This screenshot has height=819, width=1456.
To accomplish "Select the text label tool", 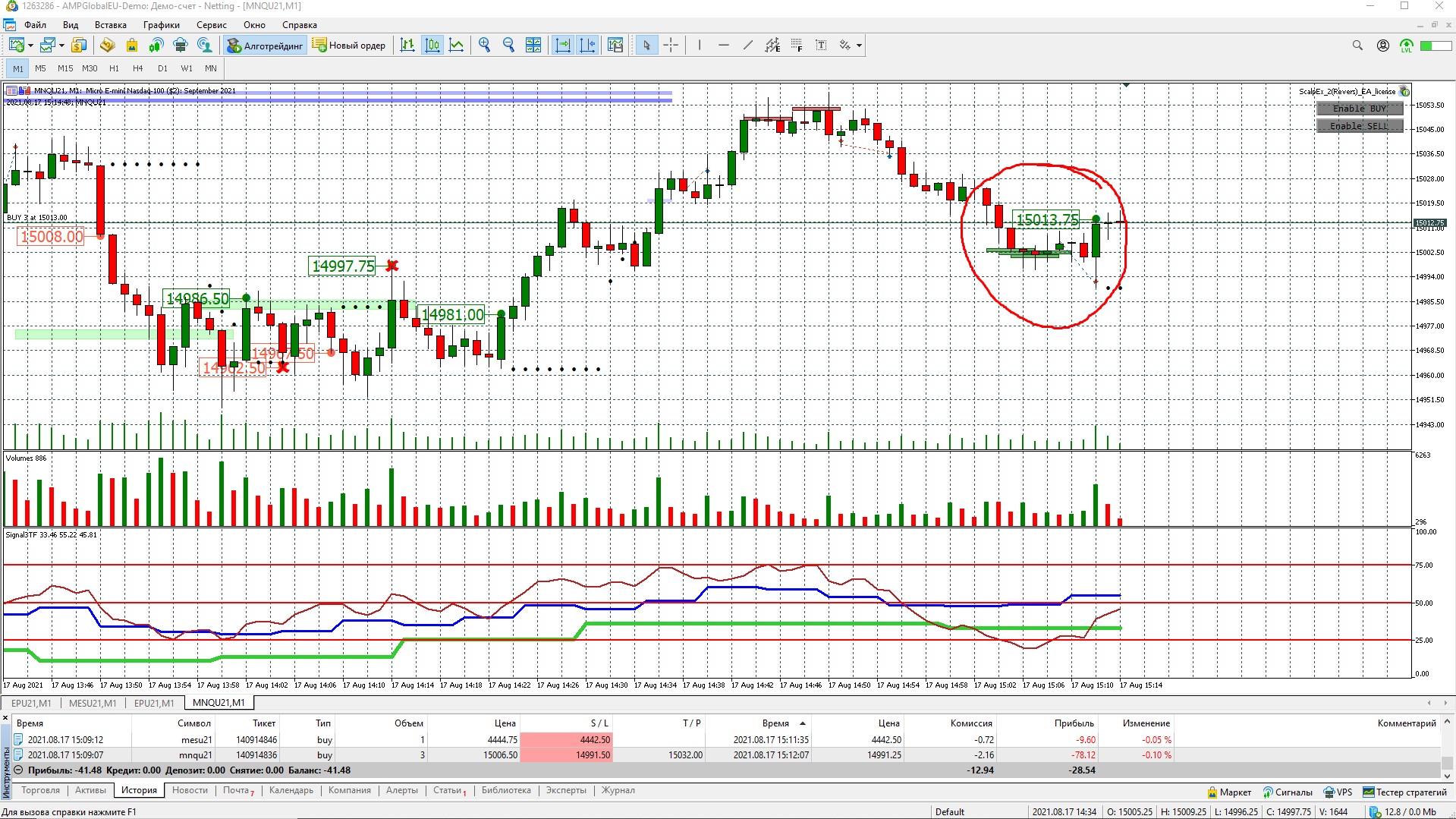I will (821, 46).
